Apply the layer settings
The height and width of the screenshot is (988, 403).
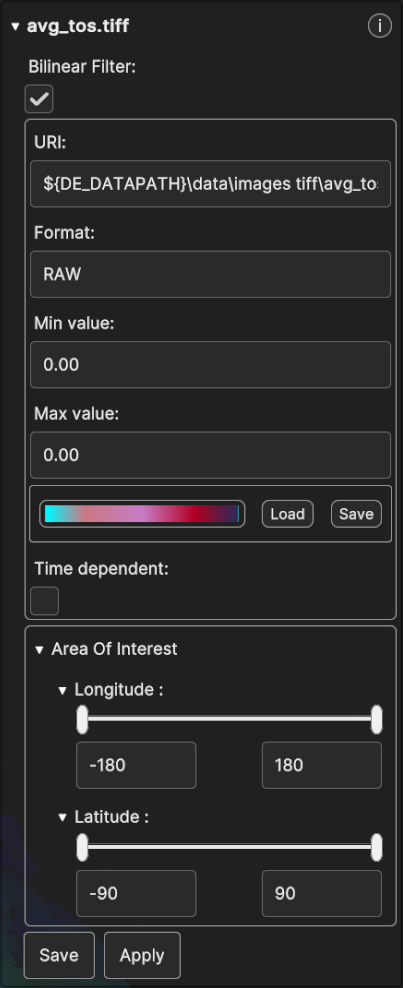tap(142, 955)
